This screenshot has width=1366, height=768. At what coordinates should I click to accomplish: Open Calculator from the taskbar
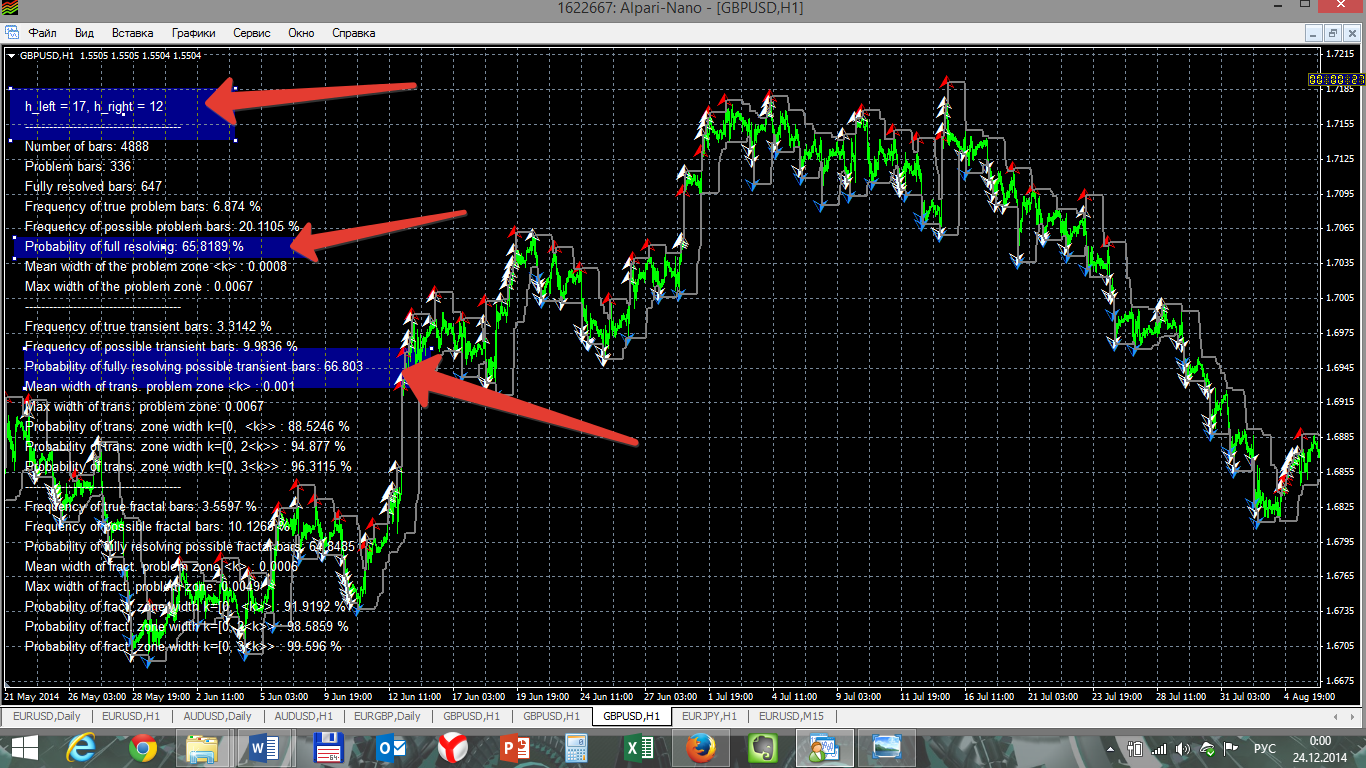pyautogui.click(x=576, y=748)
